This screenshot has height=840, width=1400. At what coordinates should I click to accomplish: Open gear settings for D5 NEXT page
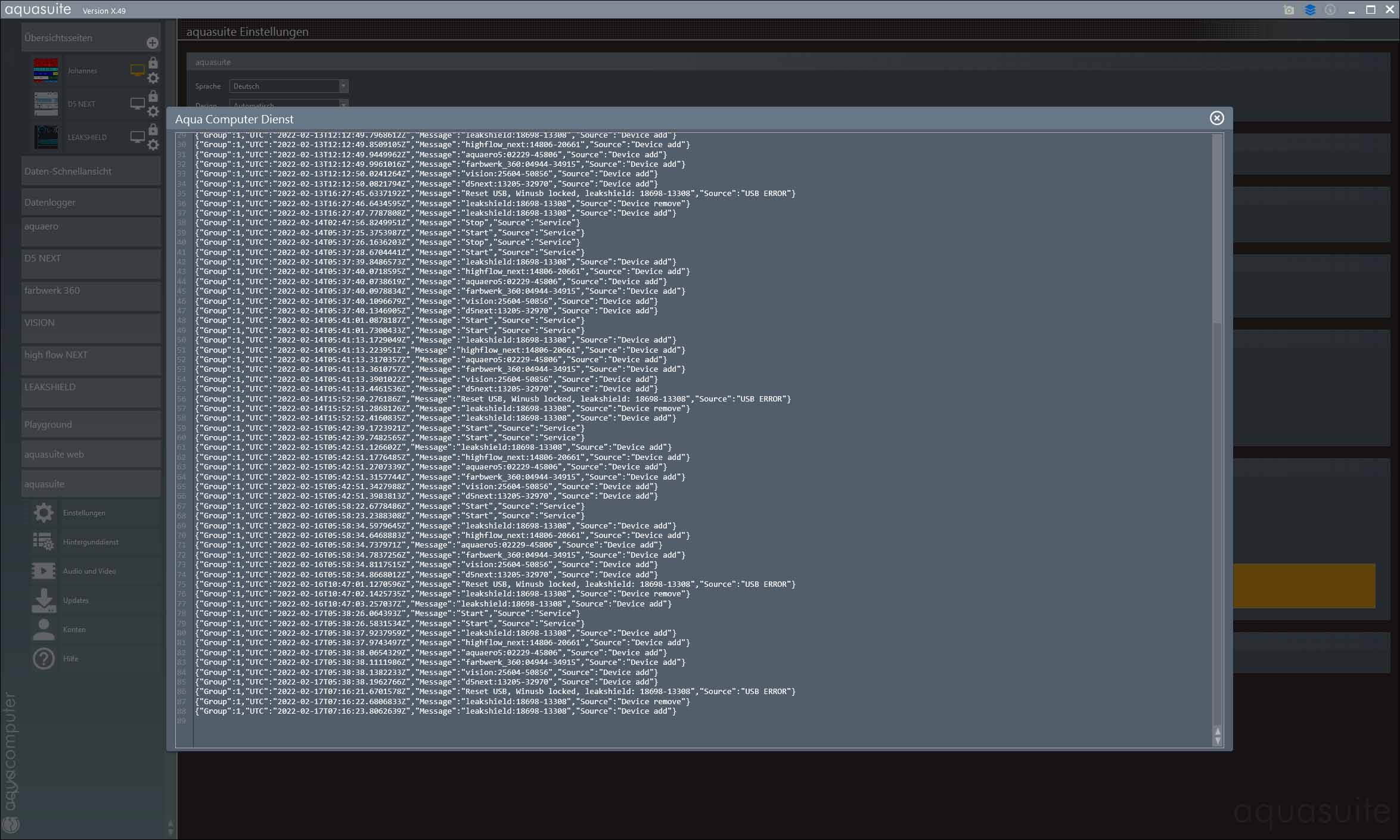click(x=153, y=111)
